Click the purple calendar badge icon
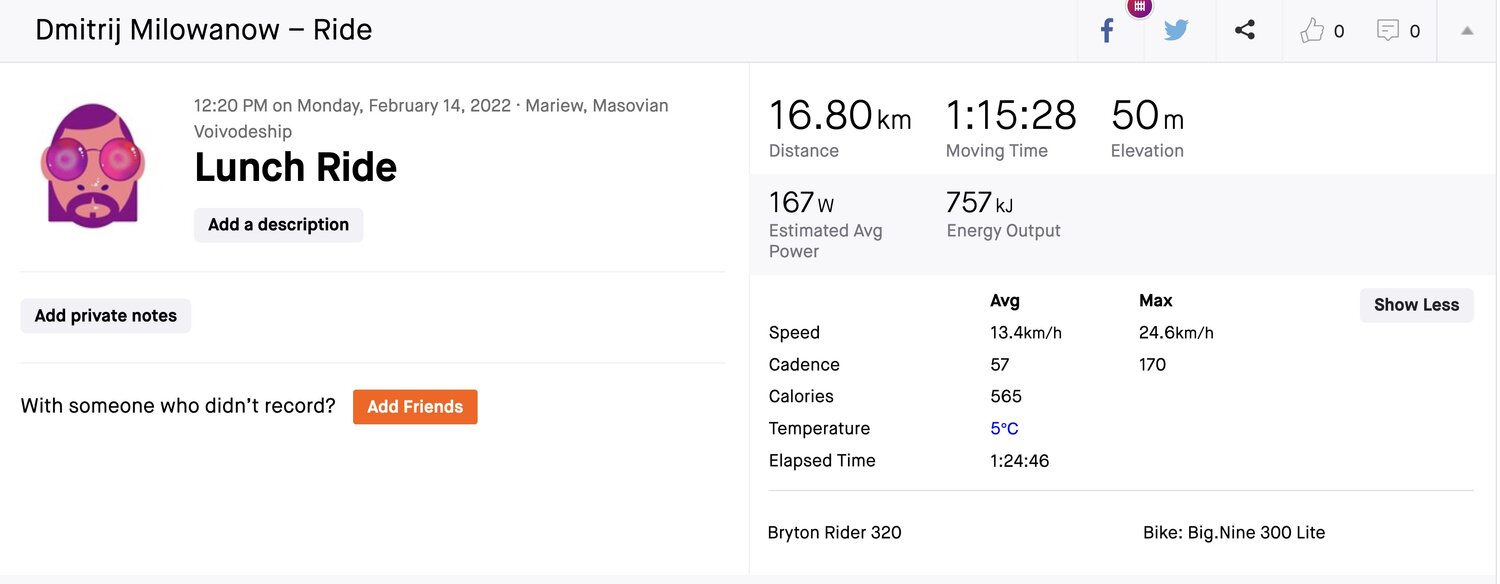 (x=1139, y=7)
